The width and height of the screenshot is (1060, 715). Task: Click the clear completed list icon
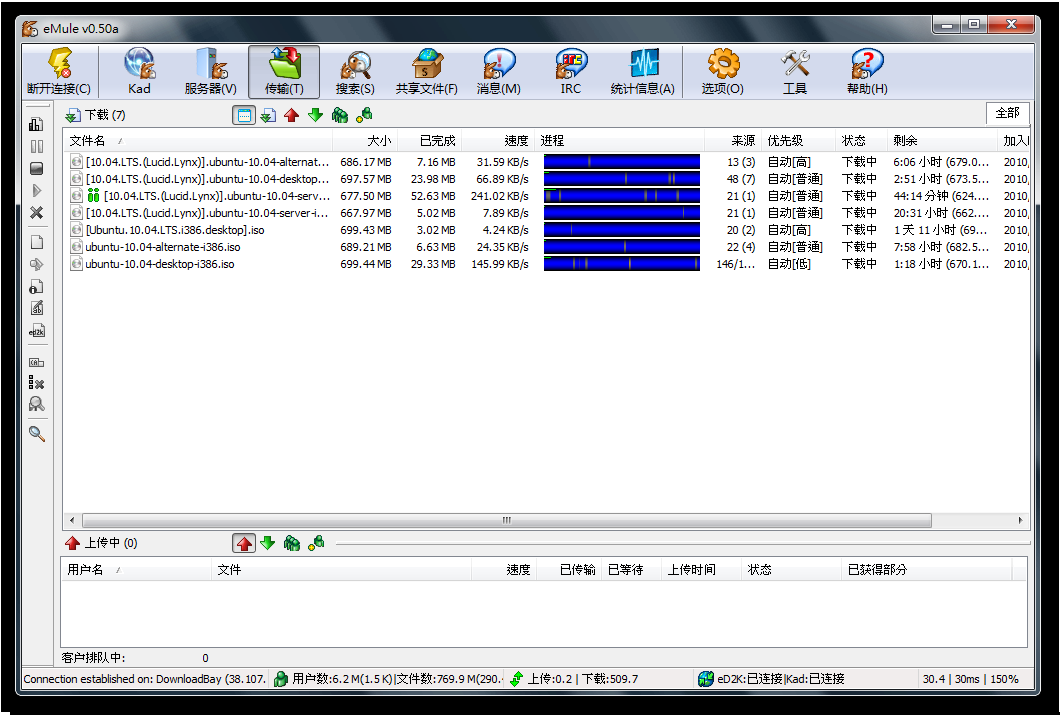coord(37,383)
